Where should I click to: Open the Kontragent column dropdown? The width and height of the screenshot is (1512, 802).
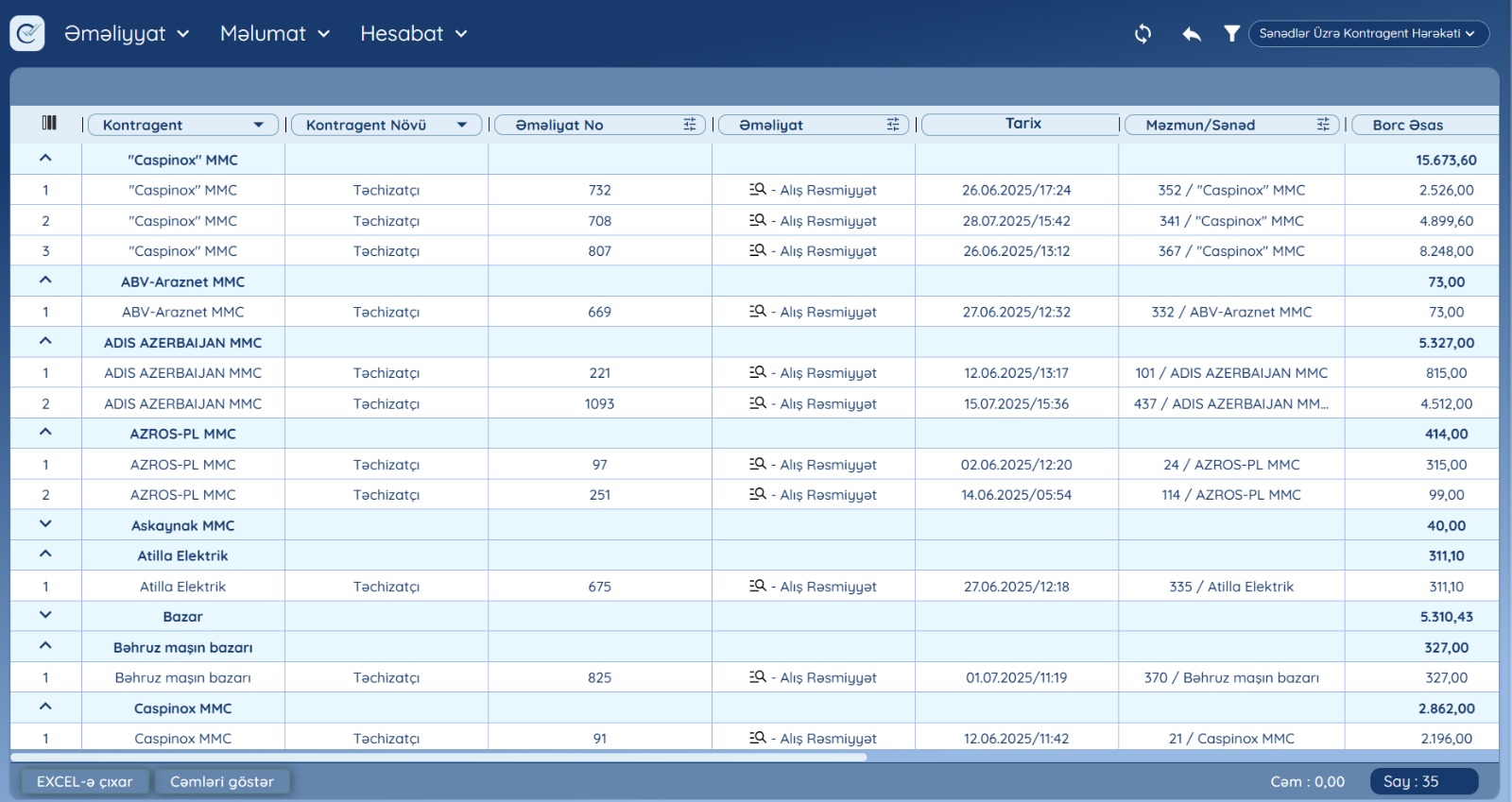click(x=258, y=125)
